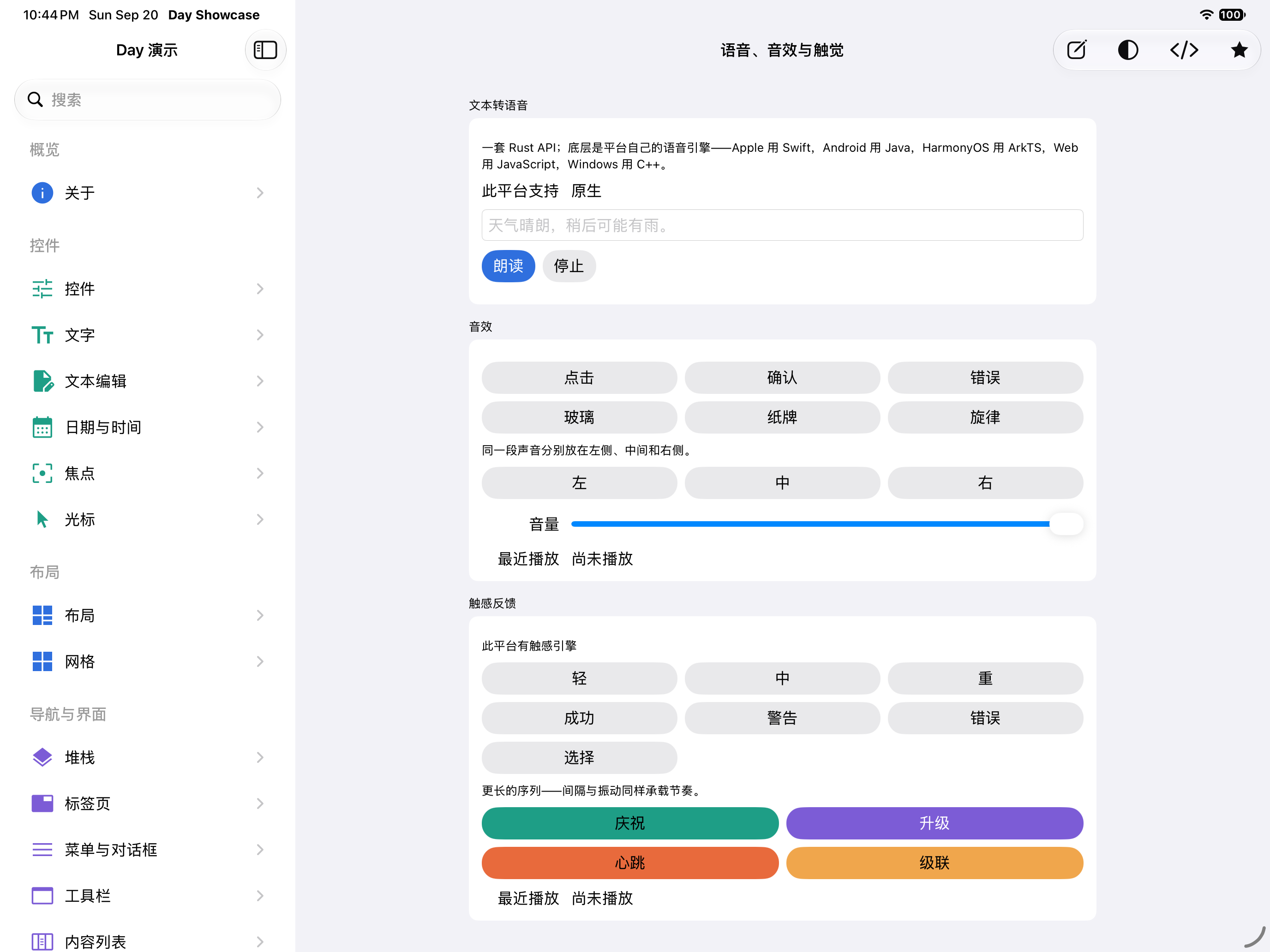This screenshot has height=952, width=1270.
Task: Click the blue 朗读 button
Action: [x=508, y=266]
